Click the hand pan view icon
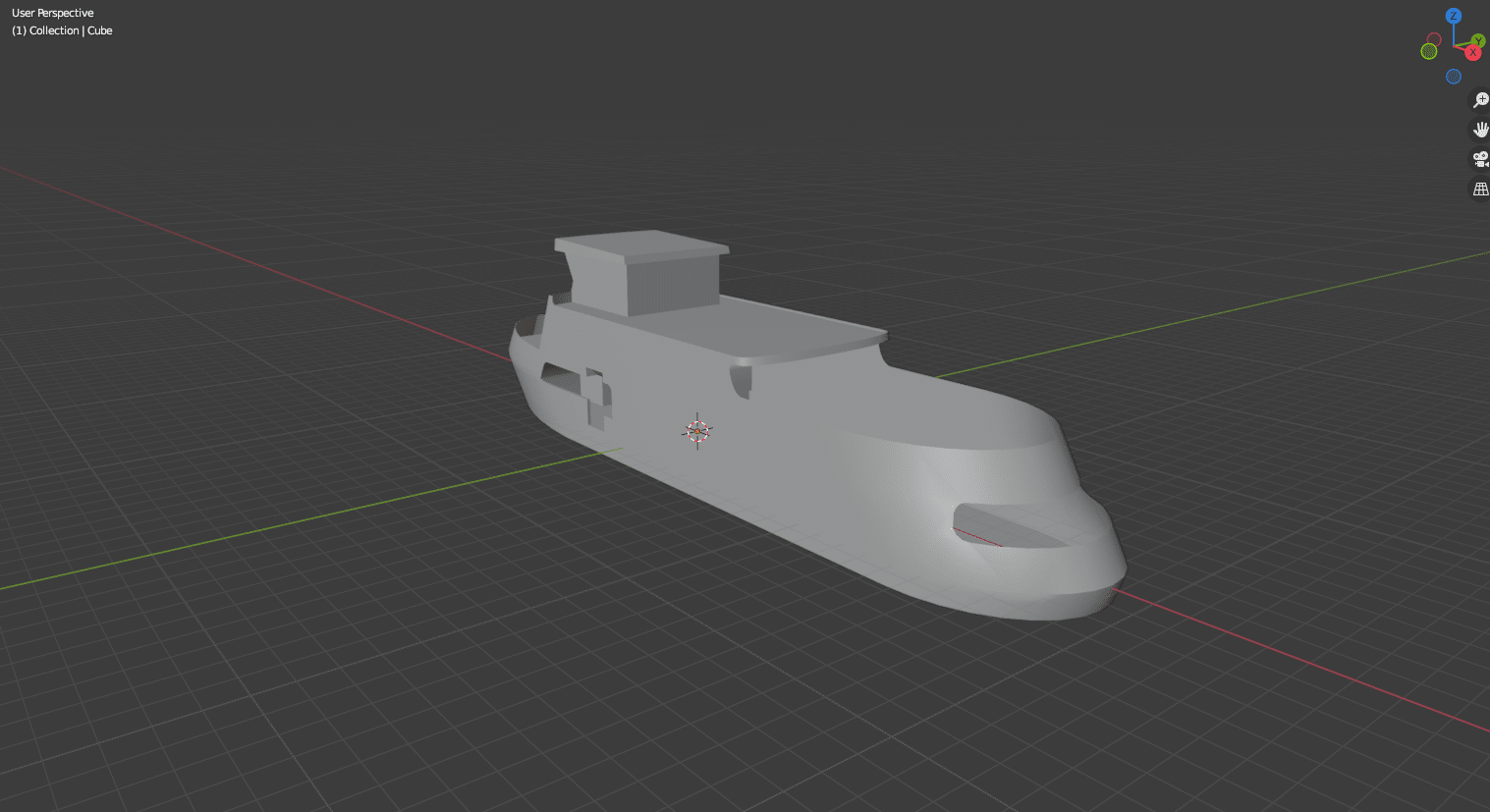This screenshot has width=1490, height=812. coord(1480,130)
